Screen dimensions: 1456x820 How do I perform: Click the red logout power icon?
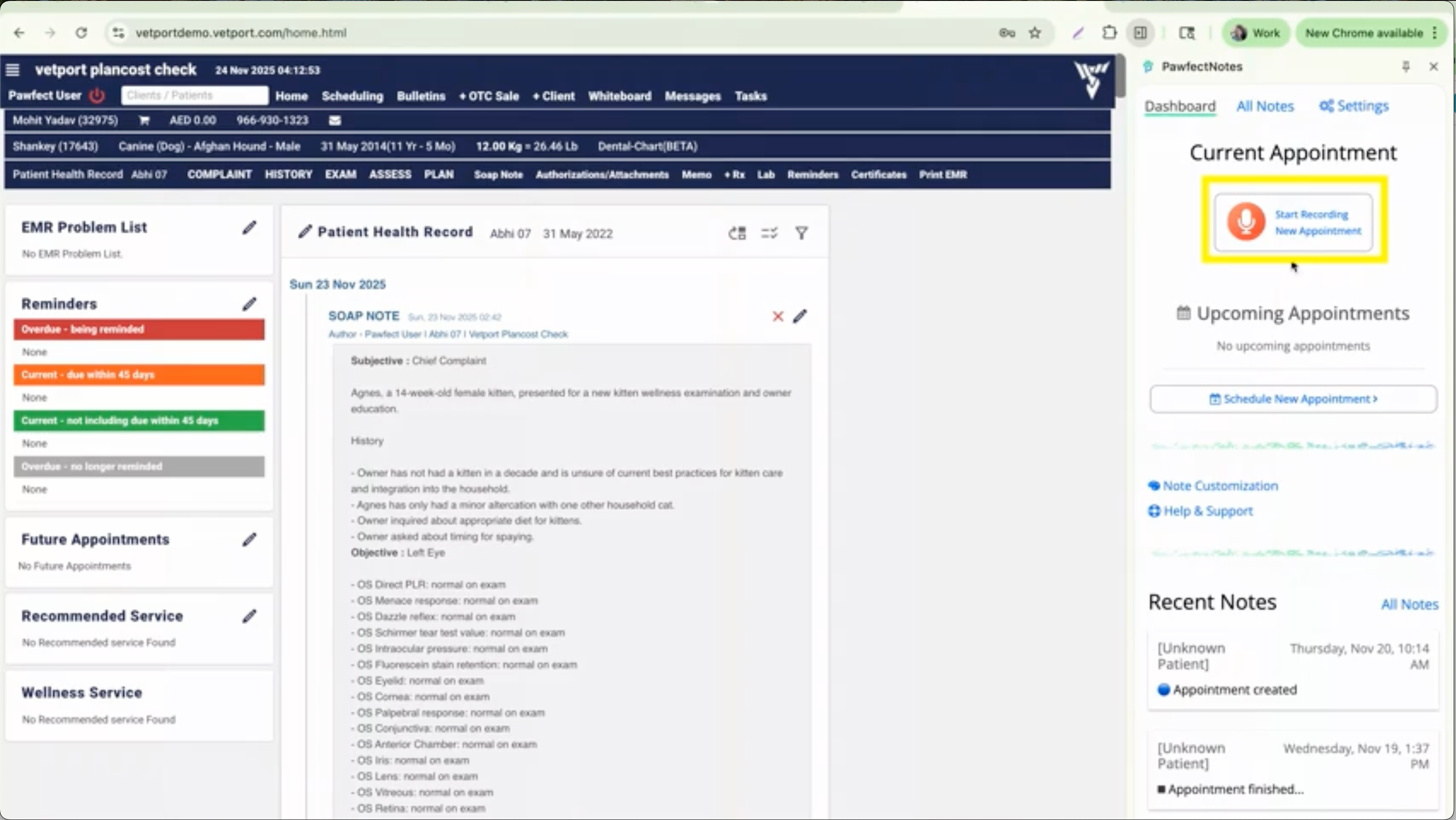tap(97, 95)
